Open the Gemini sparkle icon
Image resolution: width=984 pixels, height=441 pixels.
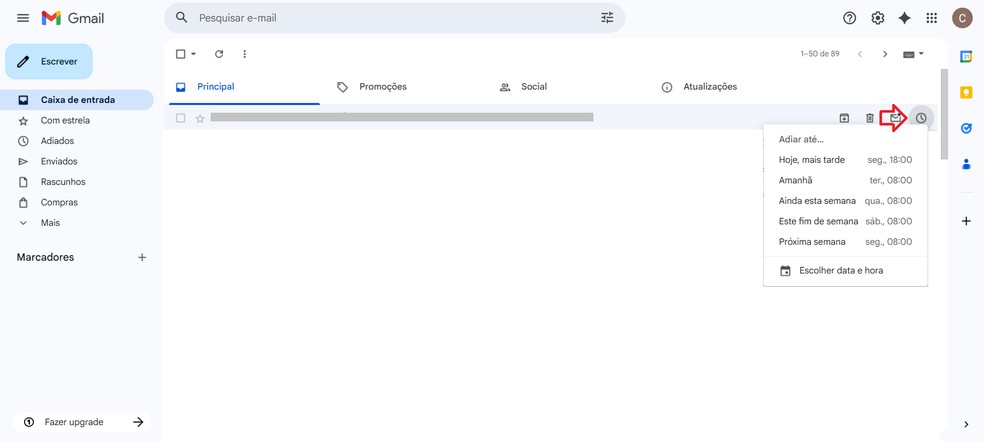pos(904,18)
